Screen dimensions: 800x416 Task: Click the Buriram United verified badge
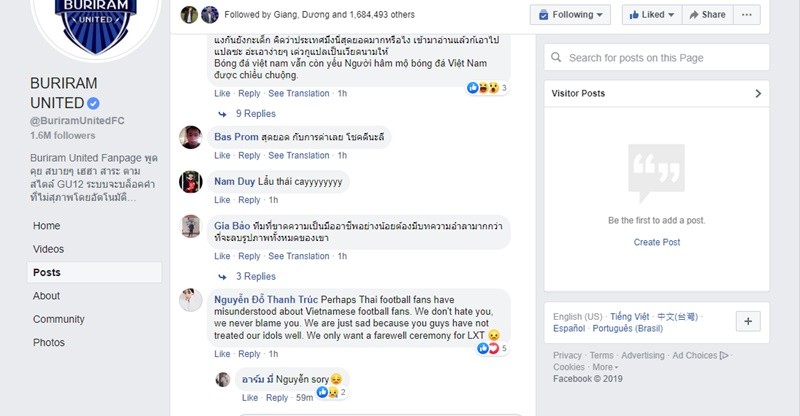click(x=93, y=104)
